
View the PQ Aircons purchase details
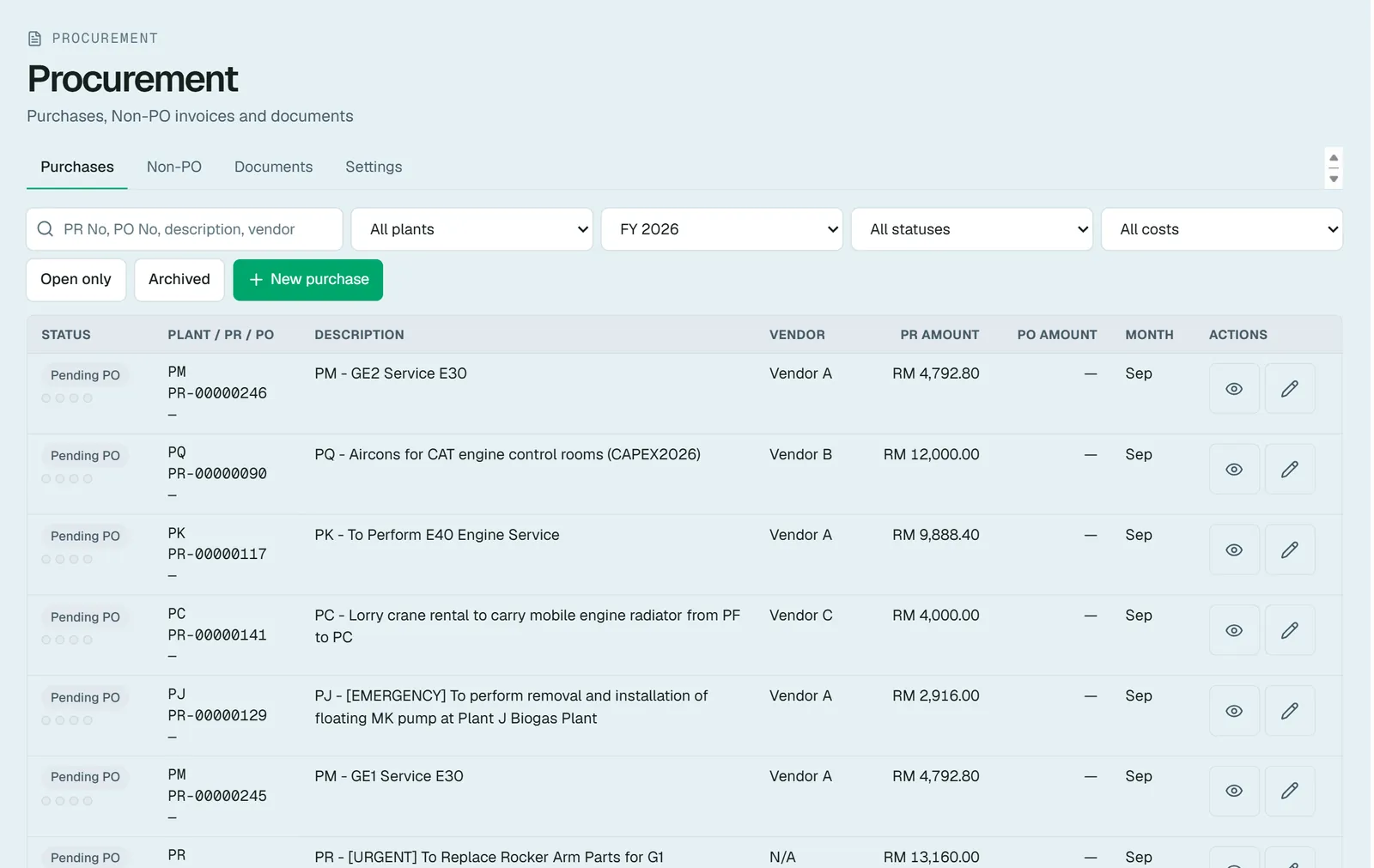[1234, 470]
